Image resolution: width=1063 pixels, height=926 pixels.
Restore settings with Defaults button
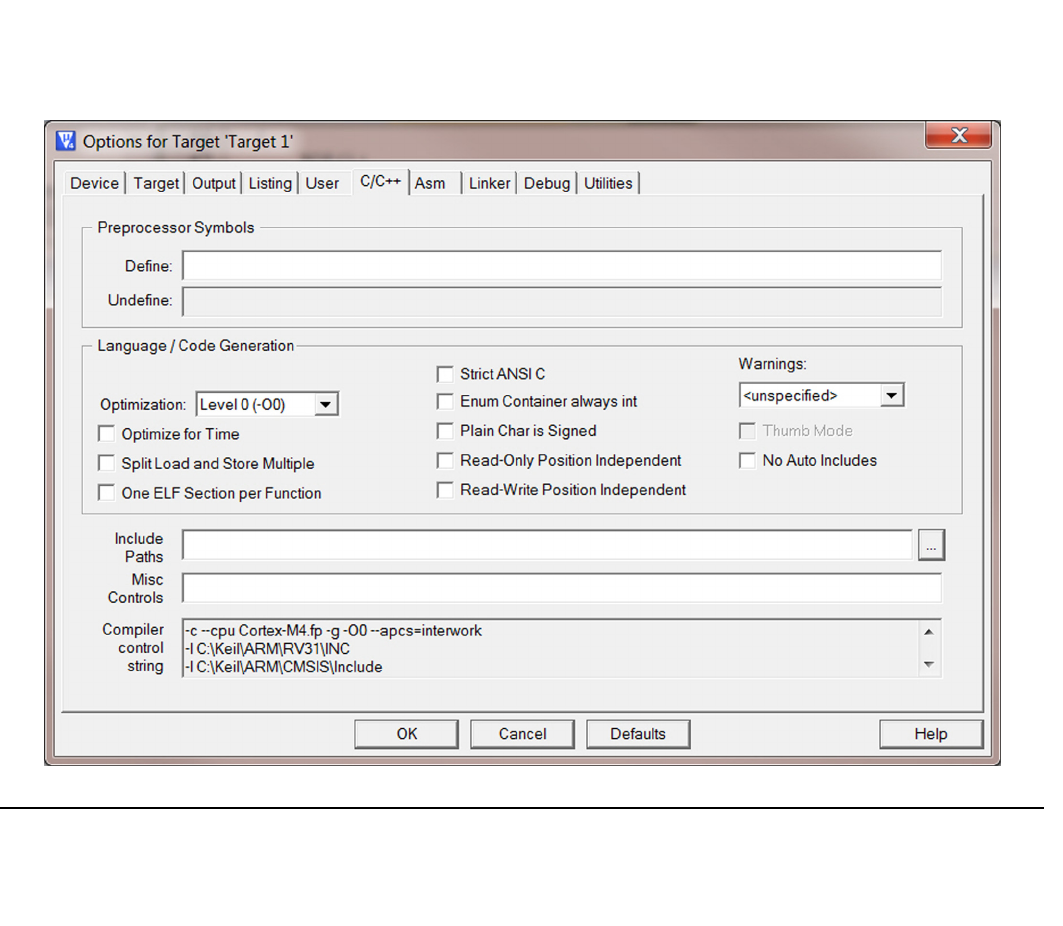point(638,734)
